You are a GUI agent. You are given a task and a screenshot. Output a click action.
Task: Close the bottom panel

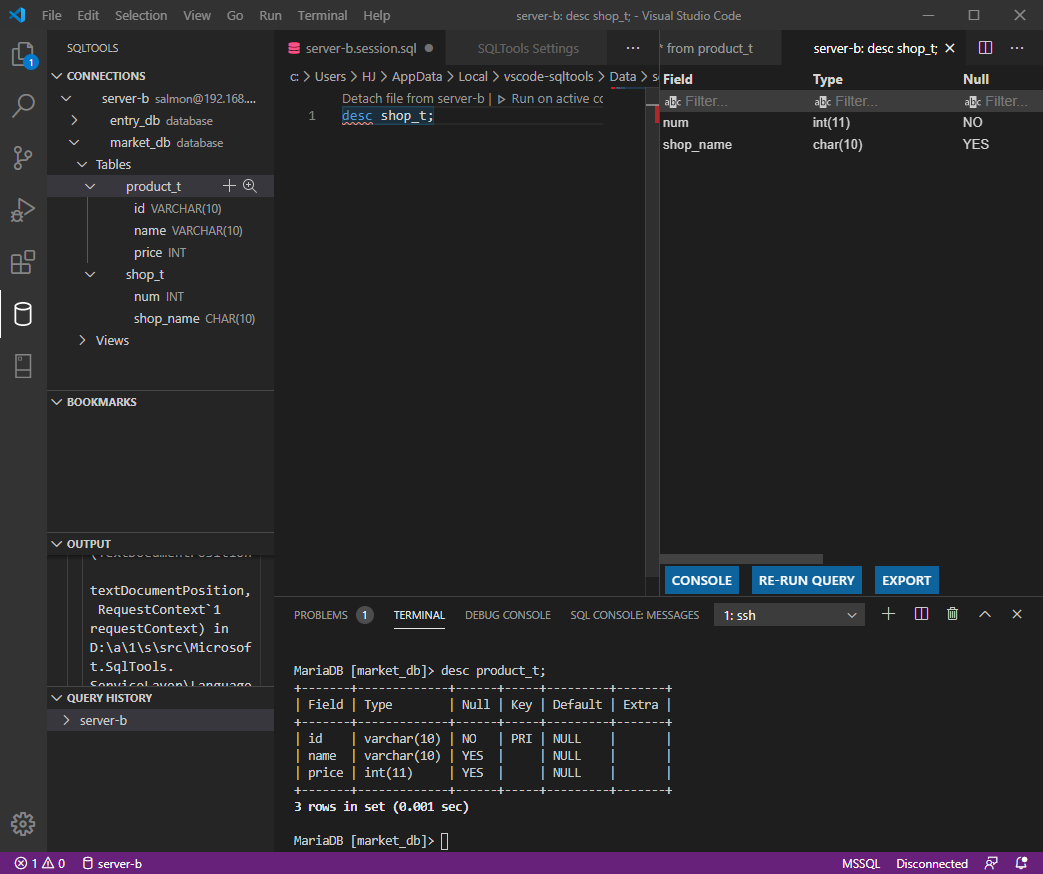tap(1017, 614)
